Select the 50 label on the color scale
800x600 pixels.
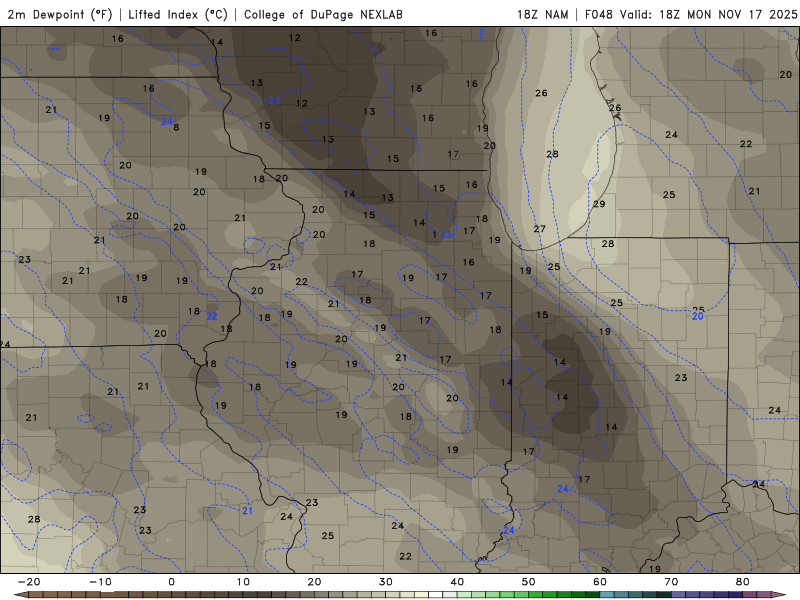529,582
